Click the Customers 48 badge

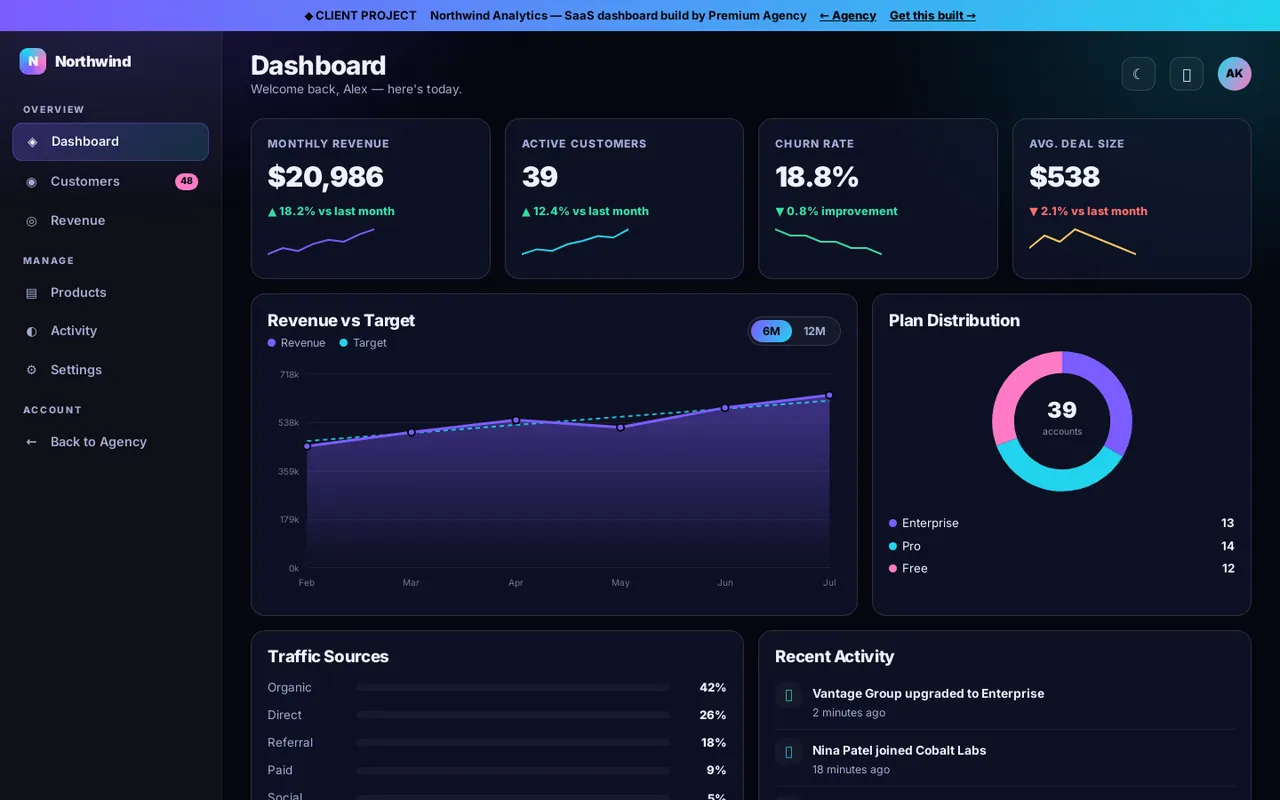(186, 182)
